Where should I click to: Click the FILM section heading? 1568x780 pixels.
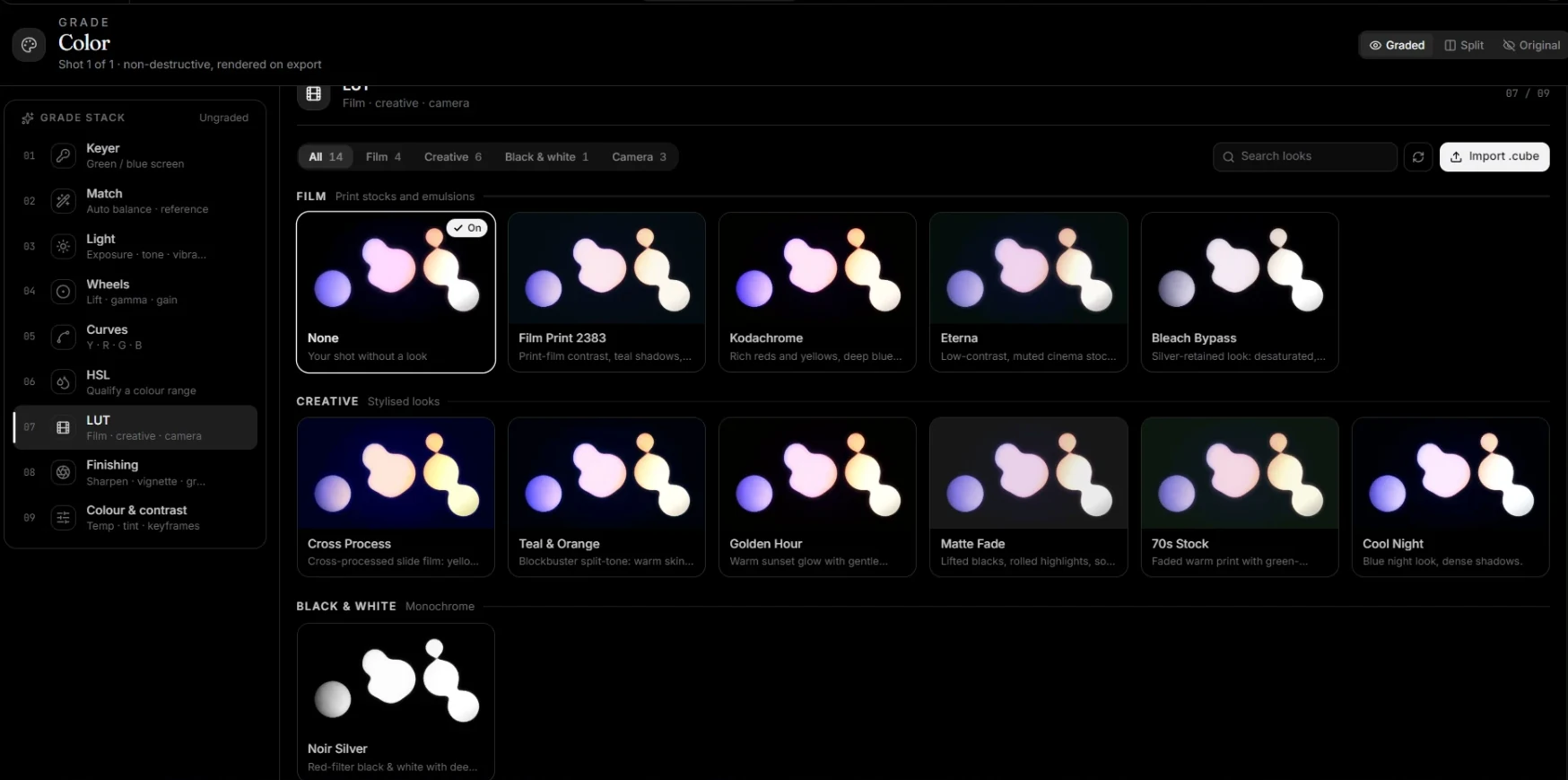coord(311,197)
